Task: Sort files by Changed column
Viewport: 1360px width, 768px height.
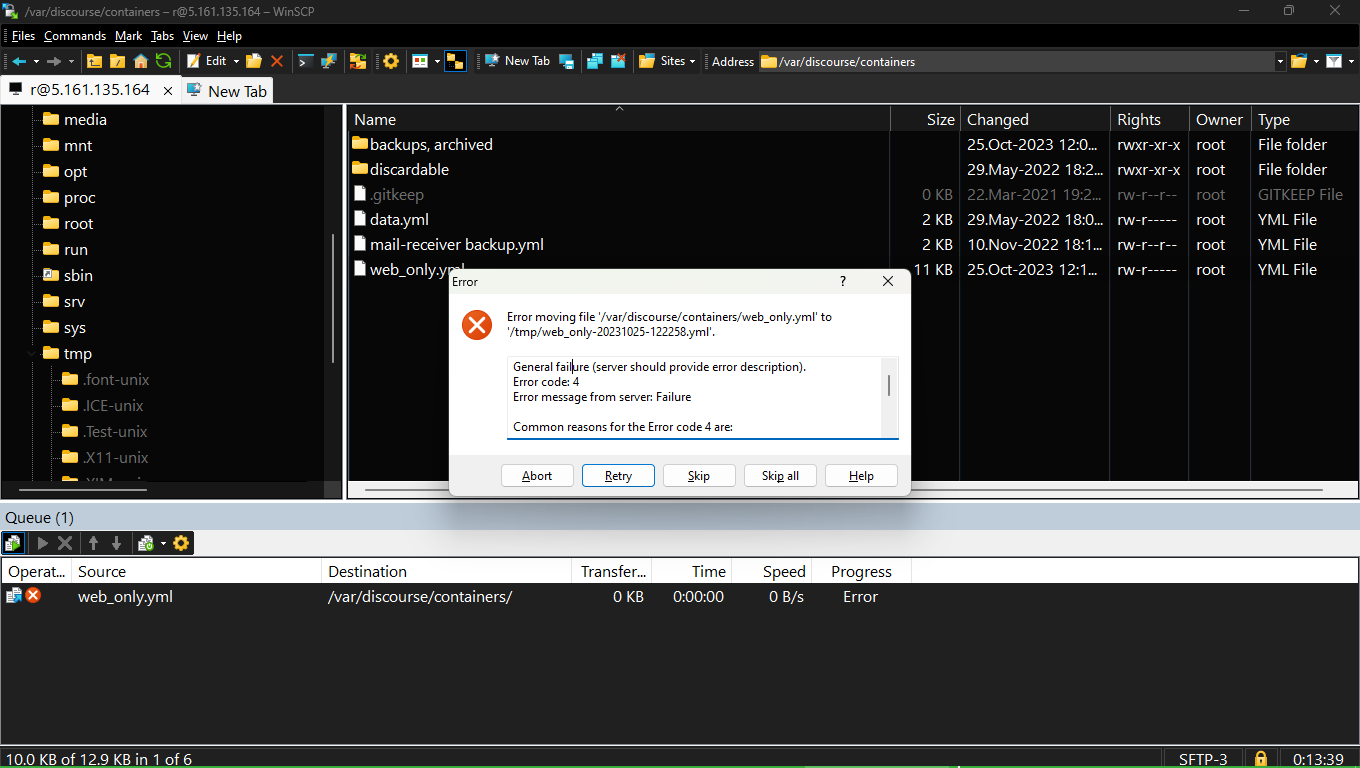Action: [1035, 120]
